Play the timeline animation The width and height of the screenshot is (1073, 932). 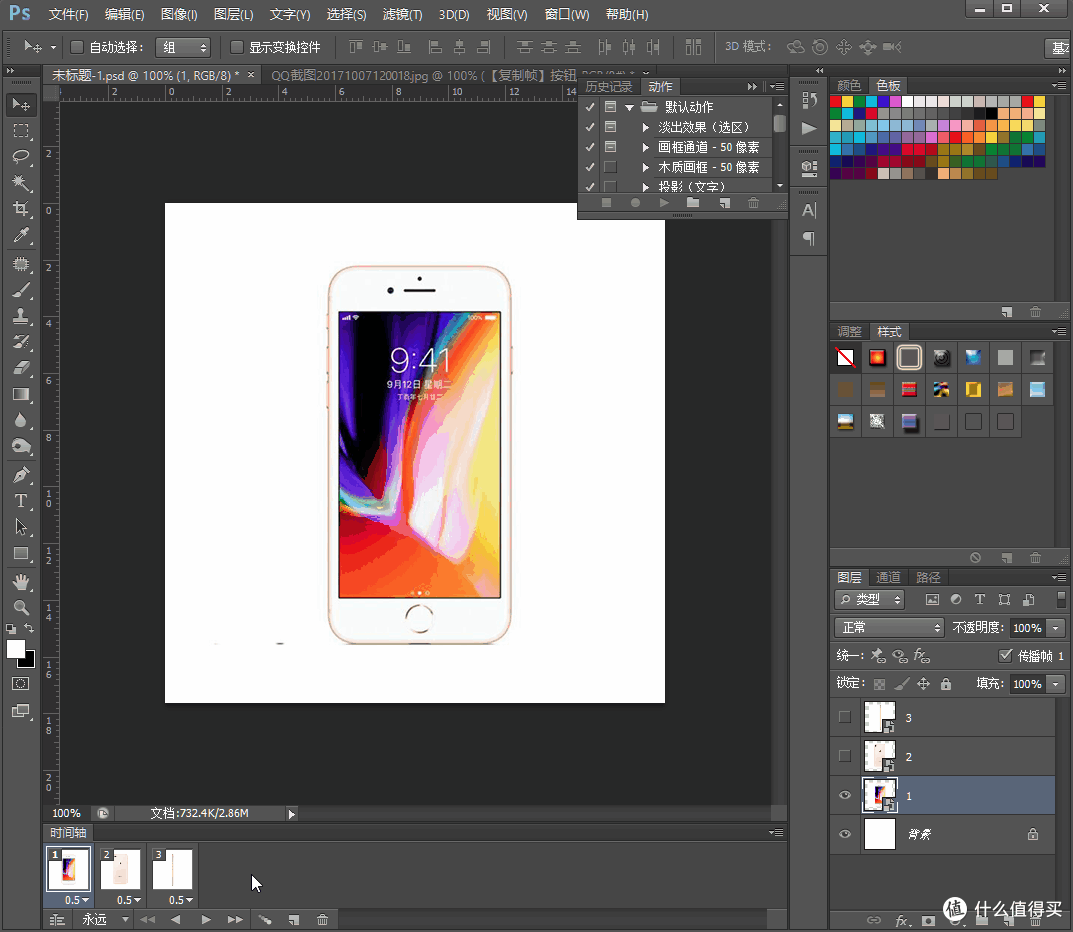(205, 920)
